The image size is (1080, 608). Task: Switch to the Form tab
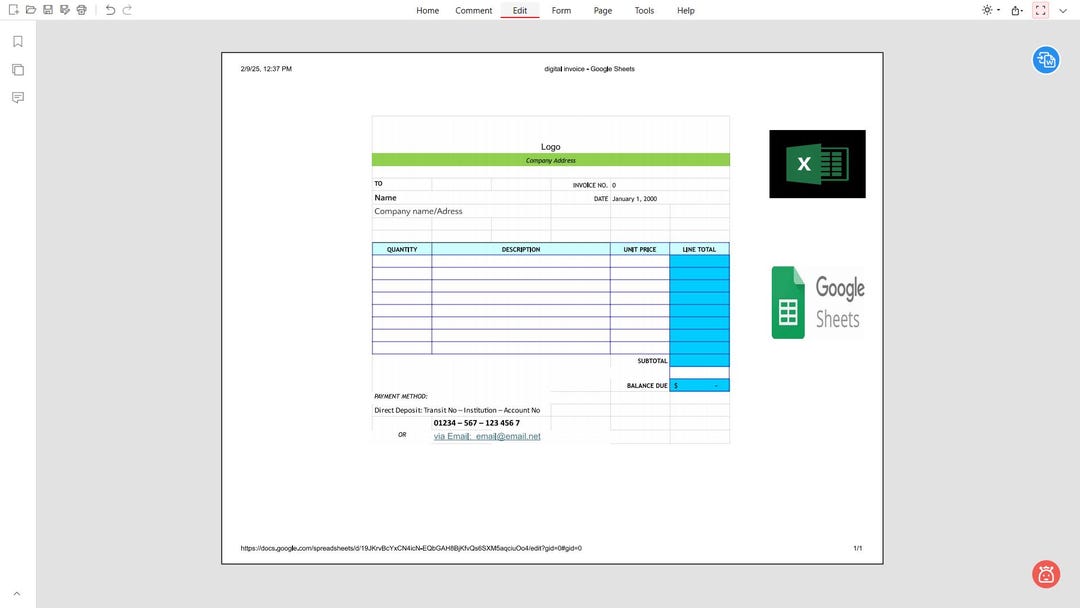(561, 10)
